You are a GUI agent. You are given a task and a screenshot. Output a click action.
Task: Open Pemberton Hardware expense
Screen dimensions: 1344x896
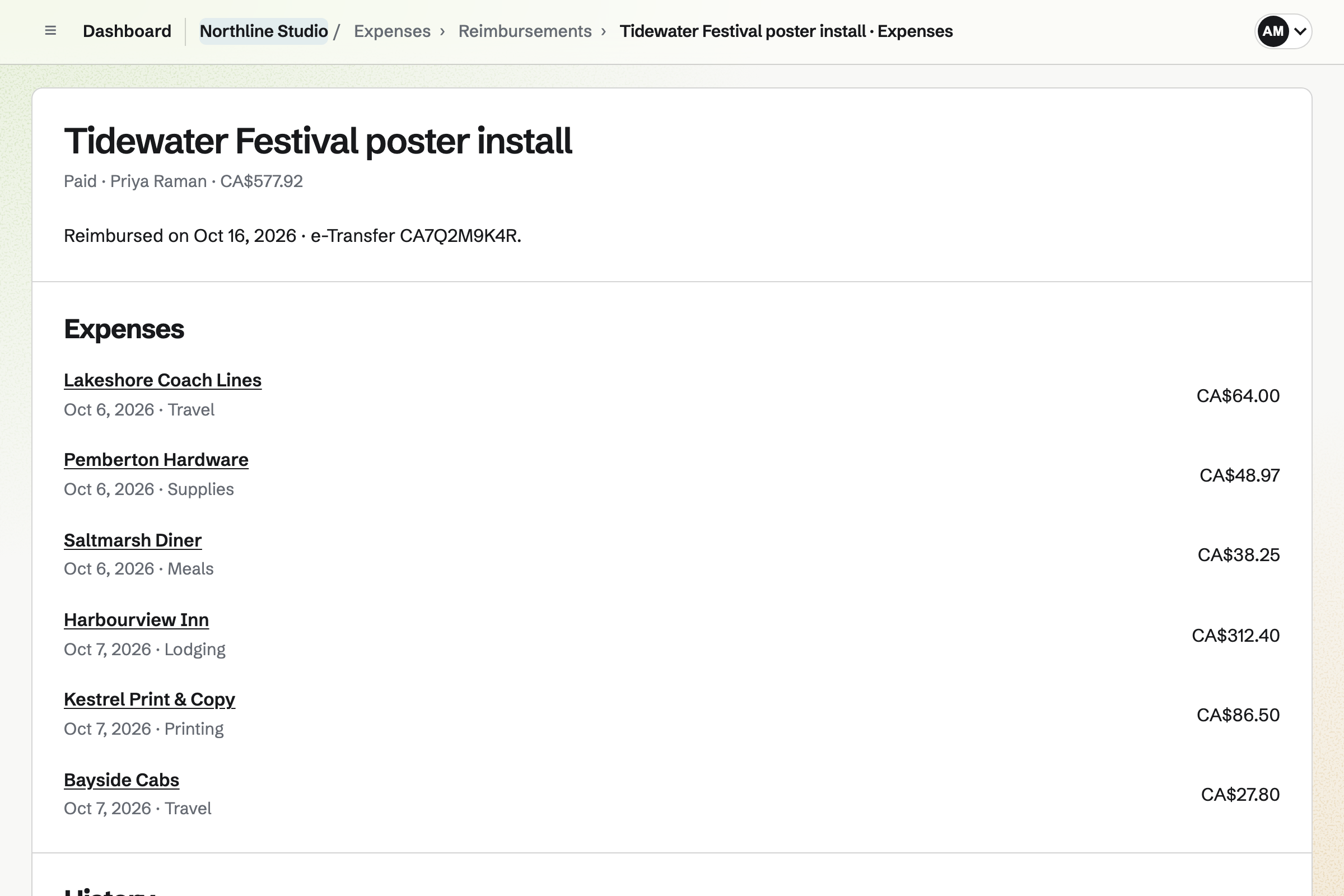coord(156,459)
